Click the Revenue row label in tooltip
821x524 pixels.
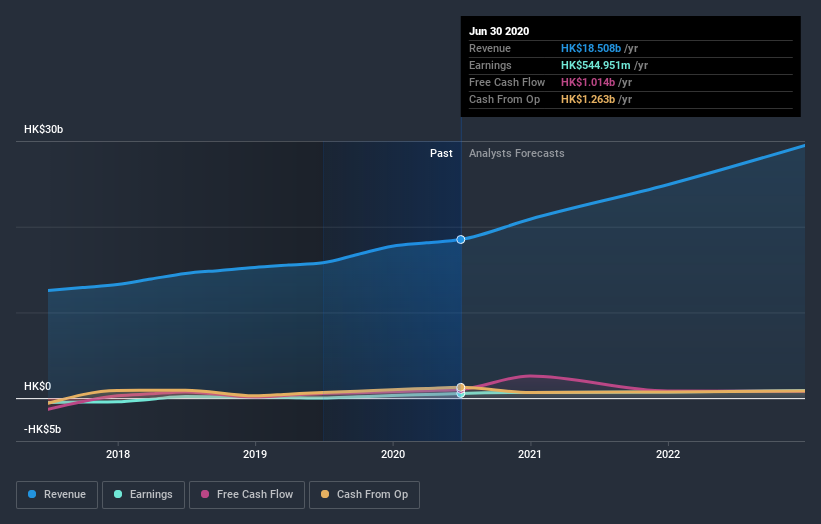click(490, 48)
